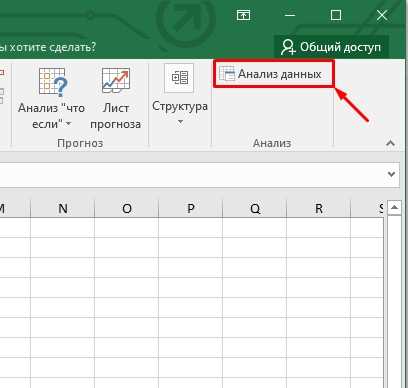Click the Share (Общий доступ) button
Viewport: 408px width, 388px height.
331,47
